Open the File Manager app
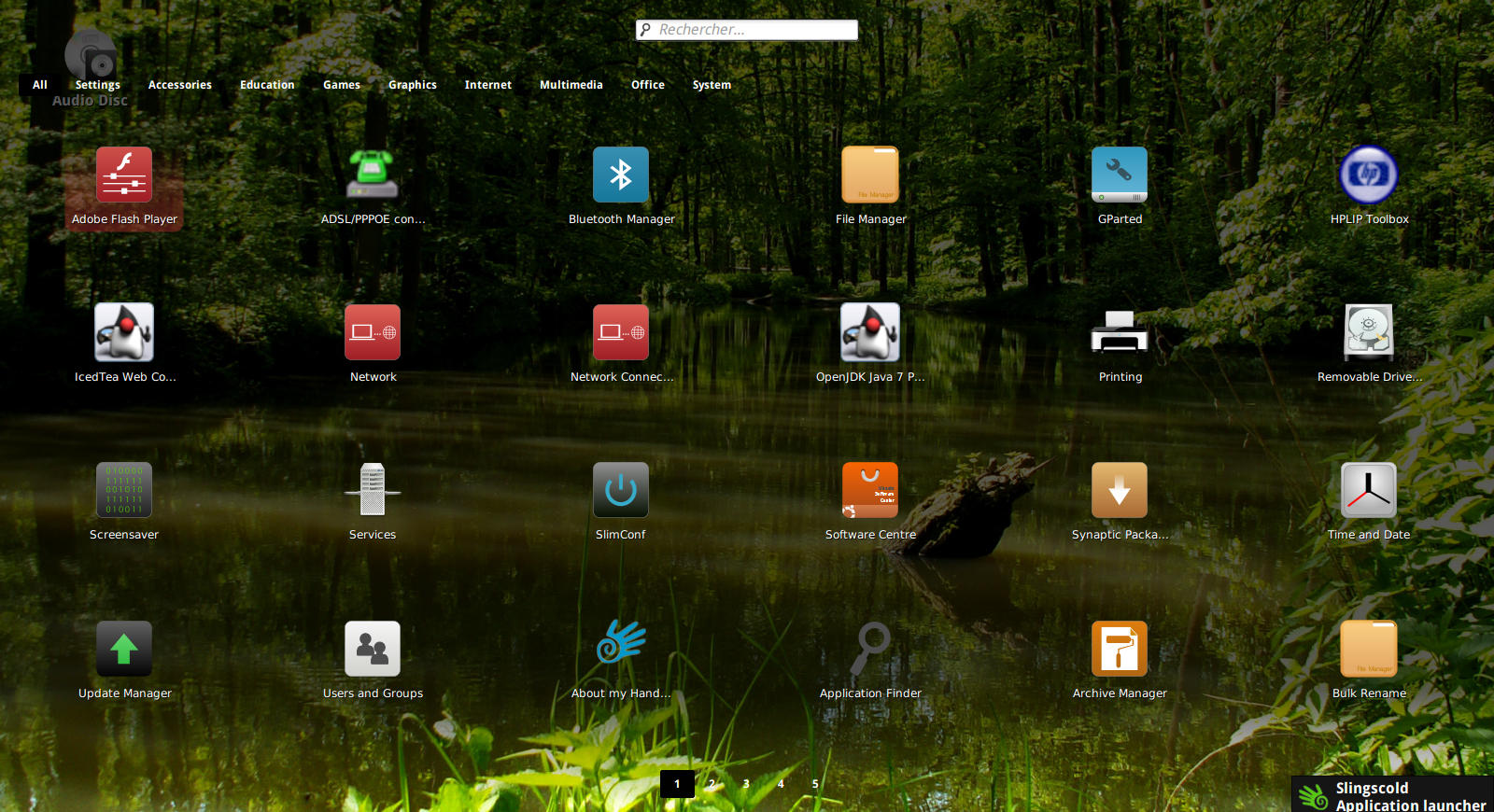1494x812 pixels. coord(870,187)
